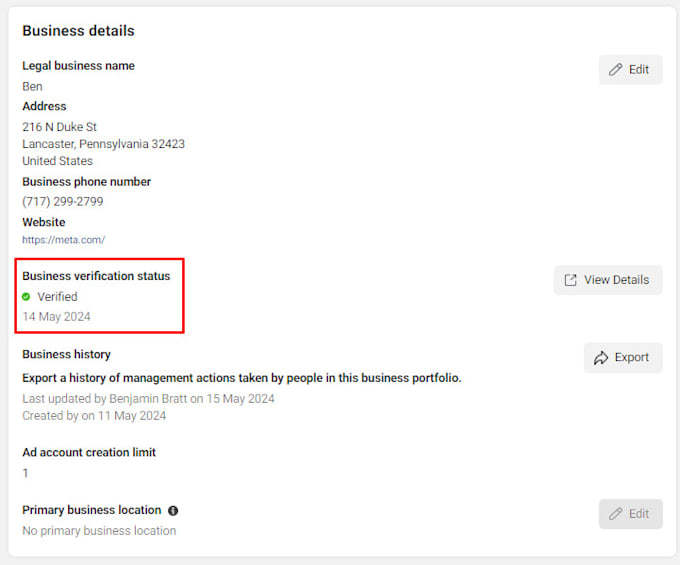Select the 'United States' country text
The image size is (680, 565).
tap(57, 161)
